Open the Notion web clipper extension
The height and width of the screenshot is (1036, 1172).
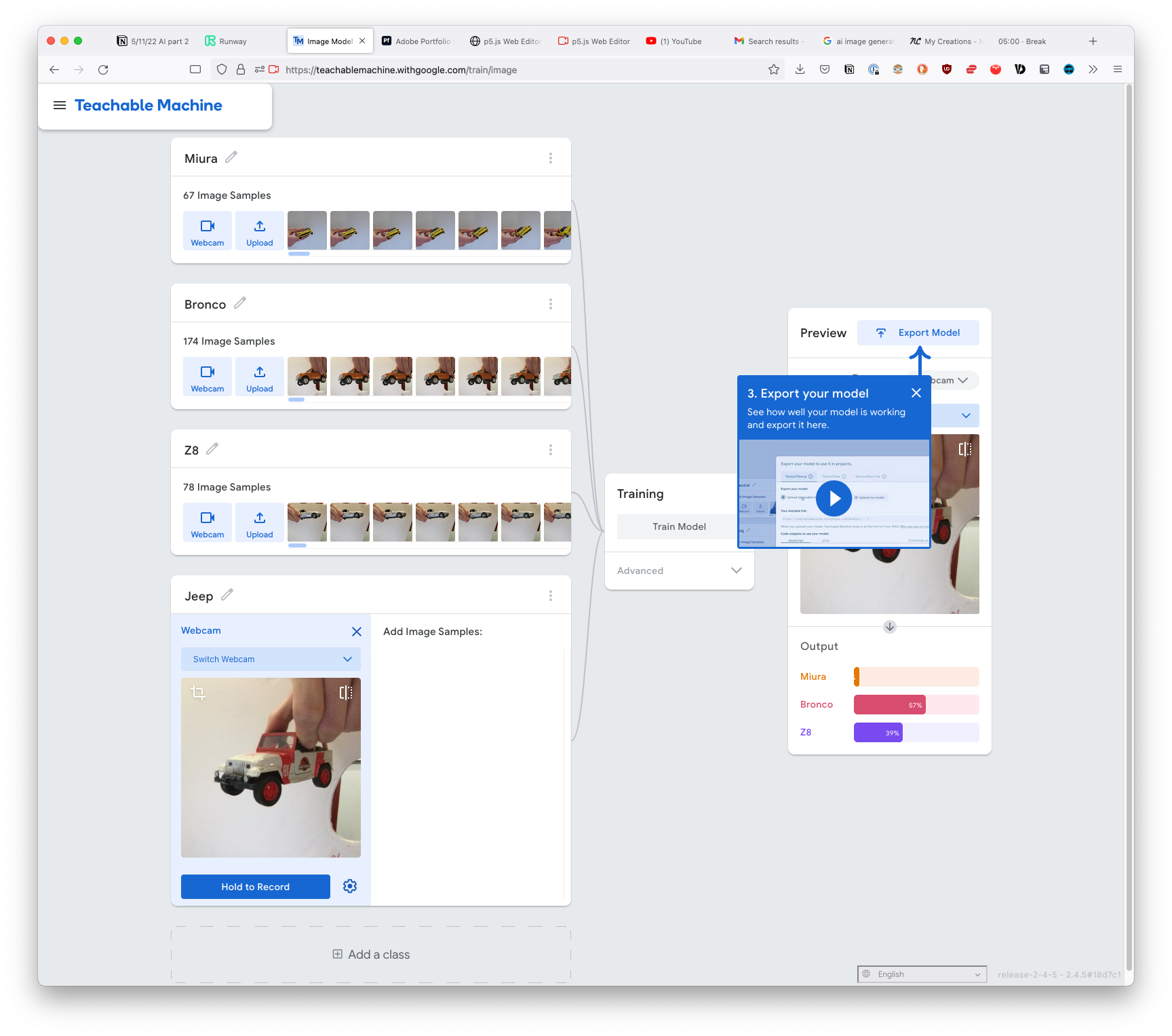point(849,69)
